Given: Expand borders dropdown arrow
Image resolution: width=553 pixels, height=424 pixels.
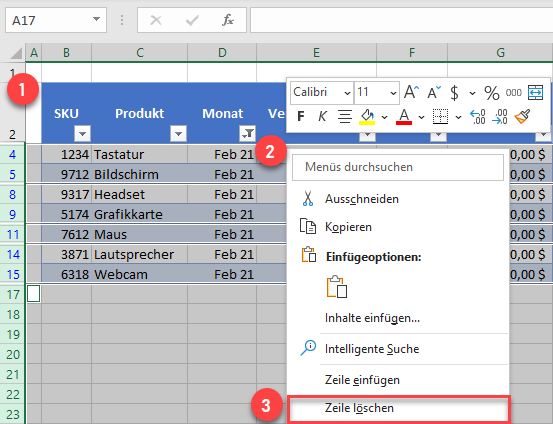Looking at the screenshot, I should pyautogui.click(x=458, y=117).
